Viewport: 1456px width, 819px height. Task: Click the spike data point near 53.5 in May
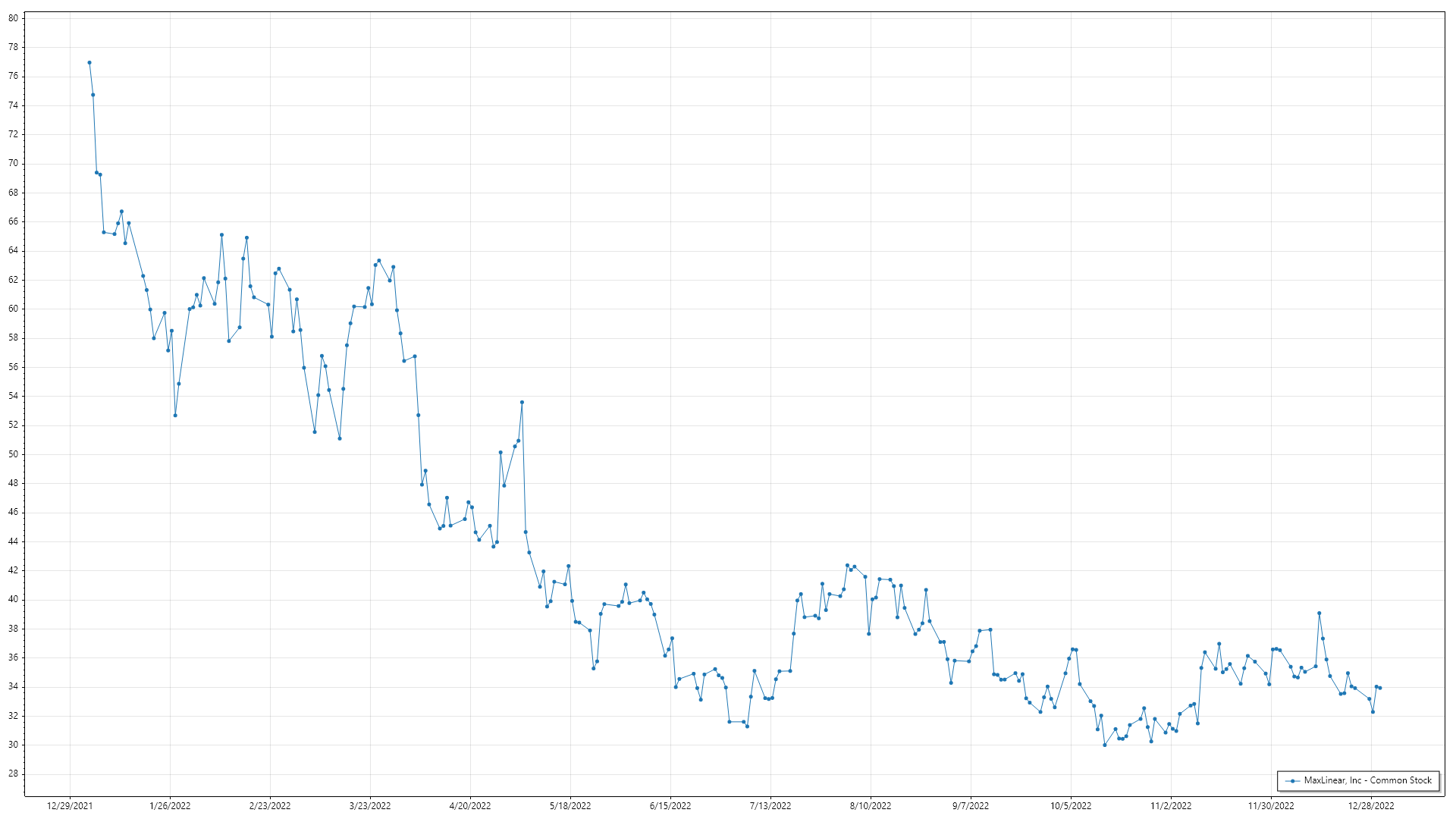click(522, 403)
